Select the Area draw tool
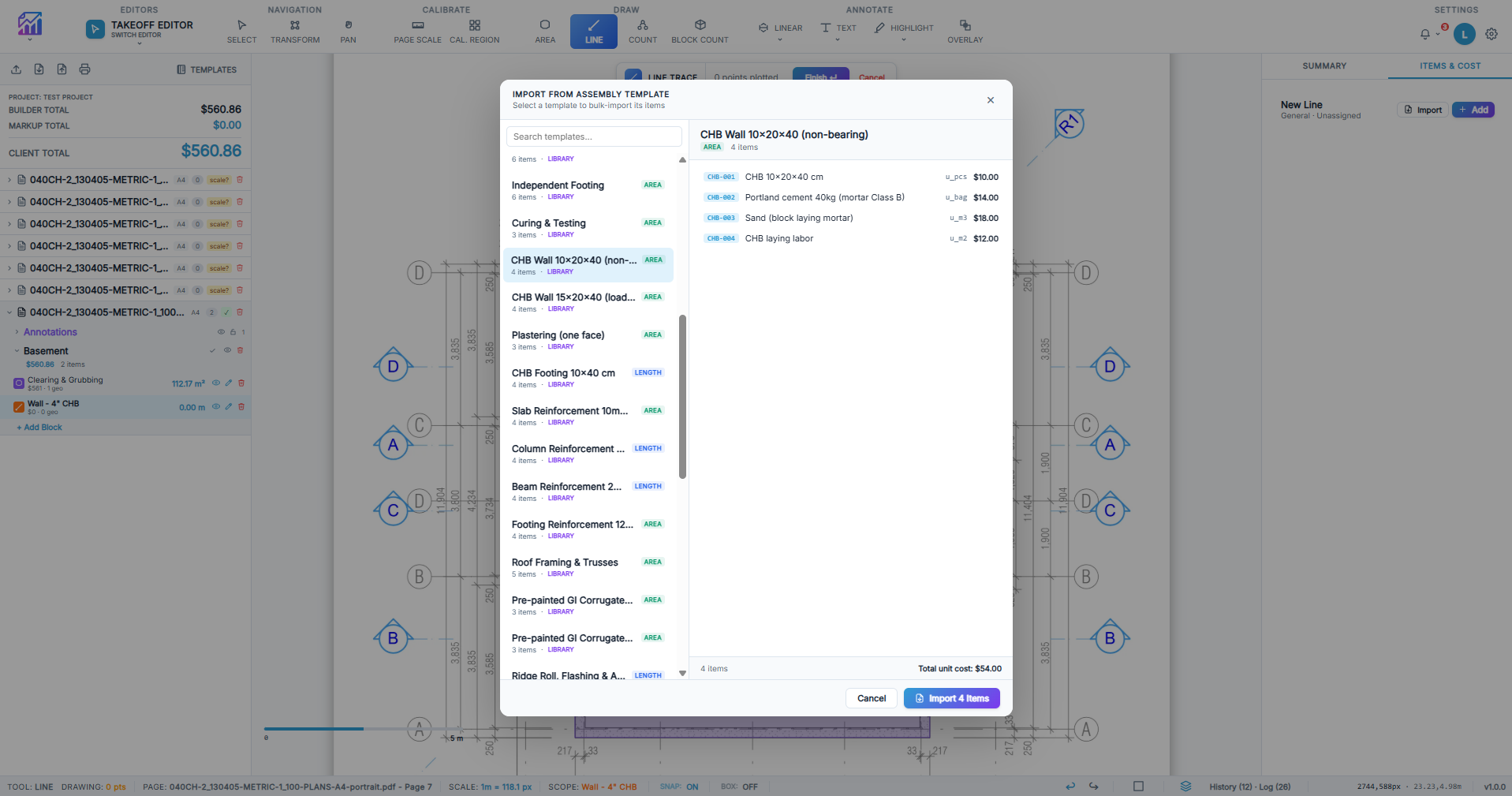The height and width of the screenshot is (796, 1512). (x=544, y=31)
